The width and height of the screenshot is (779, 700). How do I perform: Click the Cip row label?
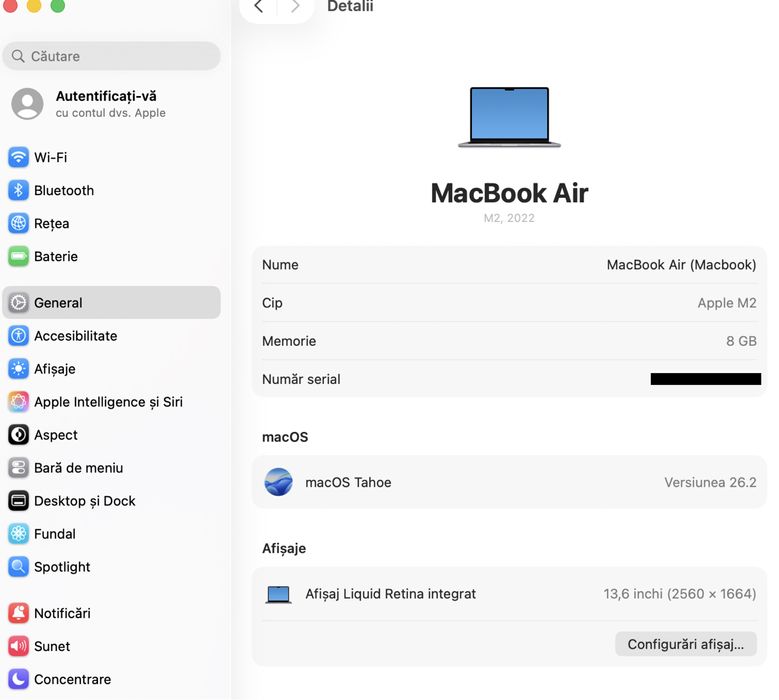272,303
